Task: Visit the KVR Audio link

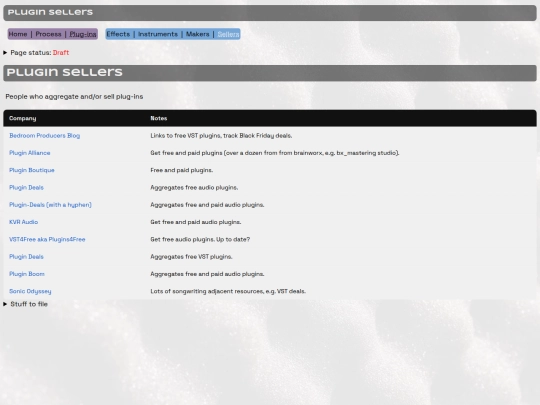Action: pos(23,222)
